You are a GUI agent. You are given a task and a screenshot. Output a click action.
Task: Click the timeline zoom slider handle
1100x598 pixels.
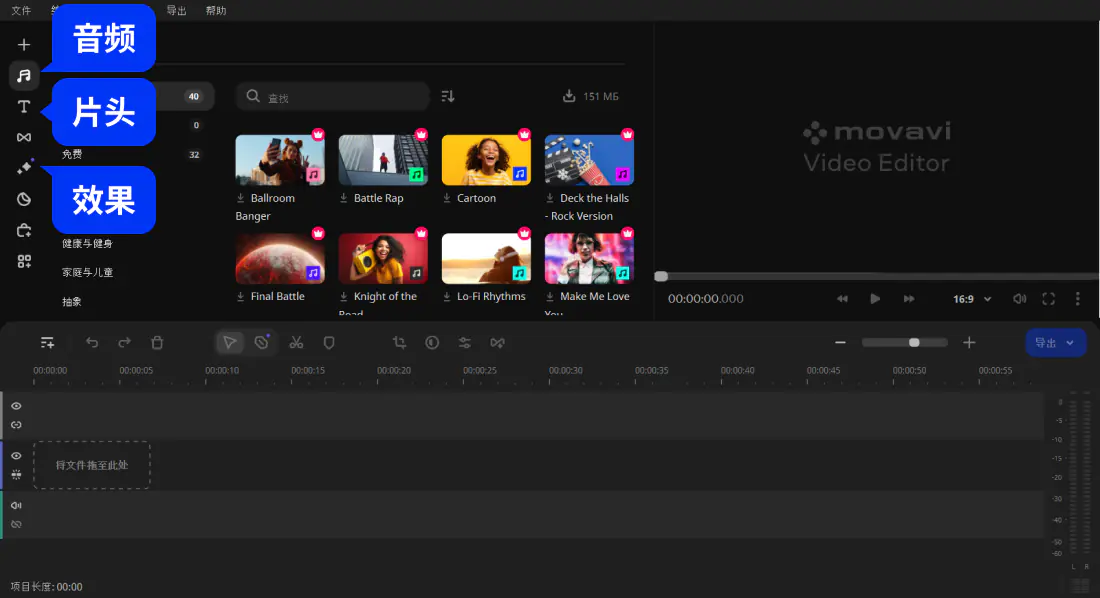coord(914,342)
